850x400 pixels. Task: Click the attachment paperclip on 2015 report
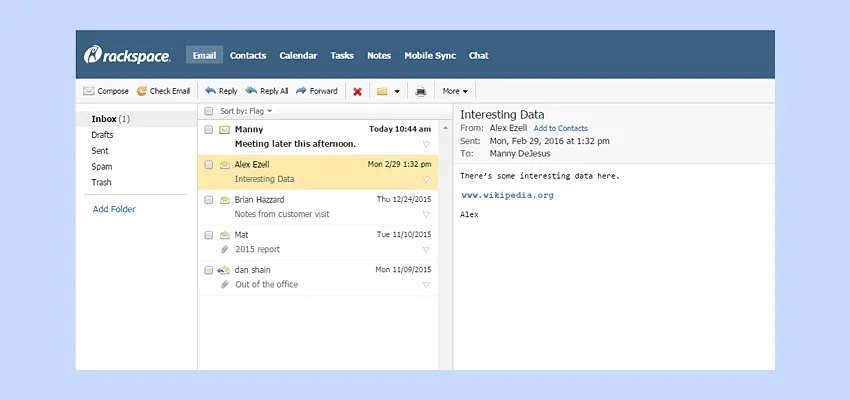pos(225,249)
